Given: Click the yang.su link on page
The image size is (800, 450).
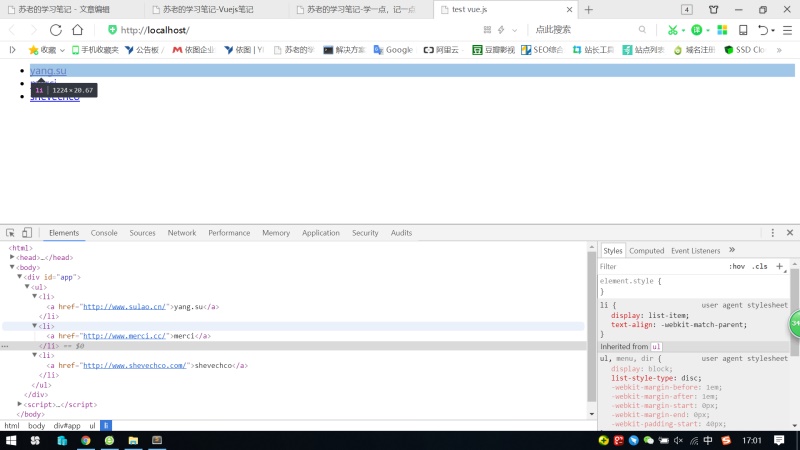Looking at the screenshot, I should [x=48, y=70].
